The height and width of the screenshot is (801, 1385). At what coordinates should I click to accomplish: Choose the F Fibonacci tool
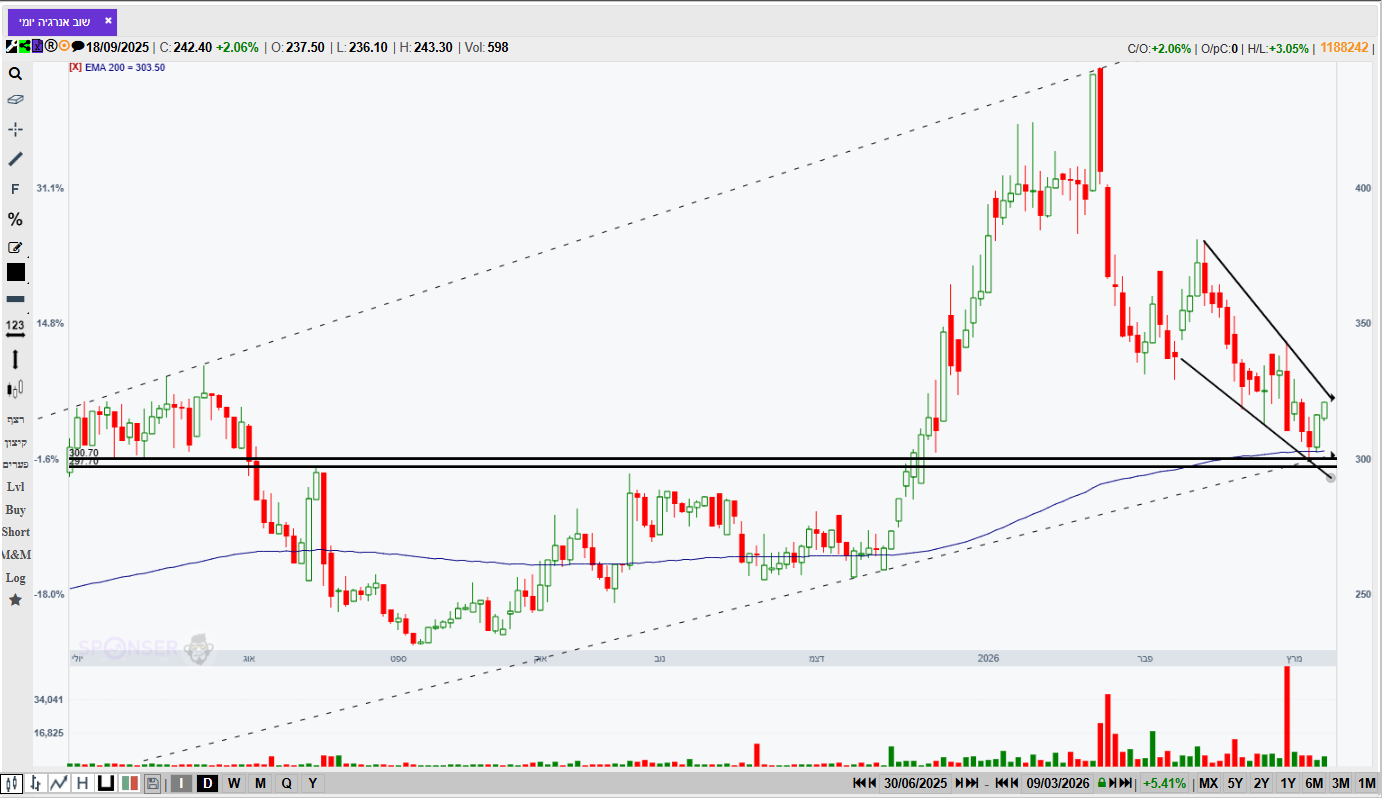click(15, 189)
